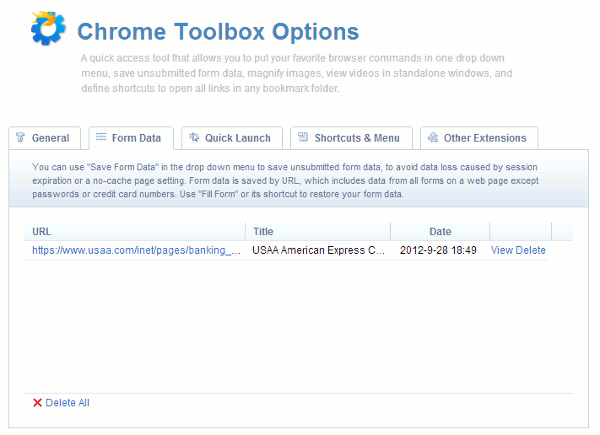View the saved USAA form data
Viewport: 600px width, 435px height.
(502, 250)
